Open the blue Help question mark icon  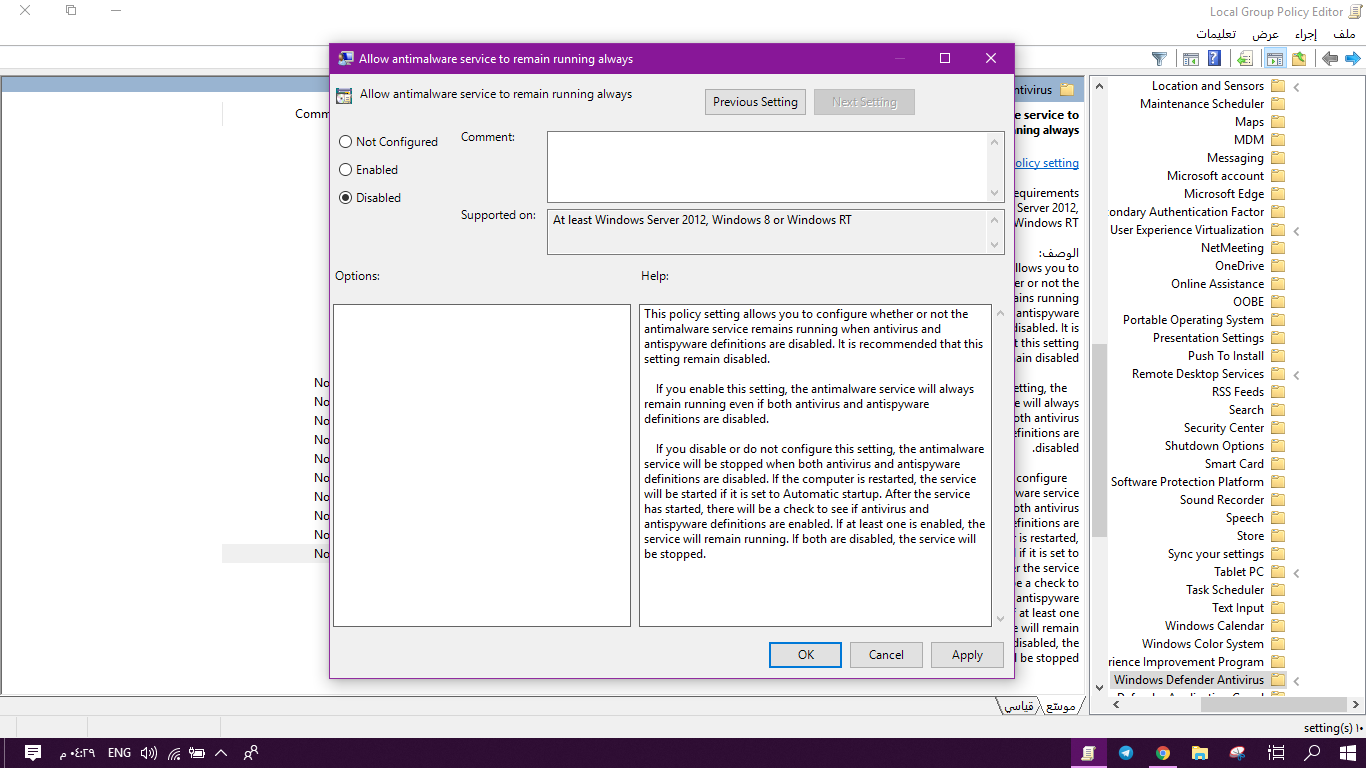tap(1214, 59)
